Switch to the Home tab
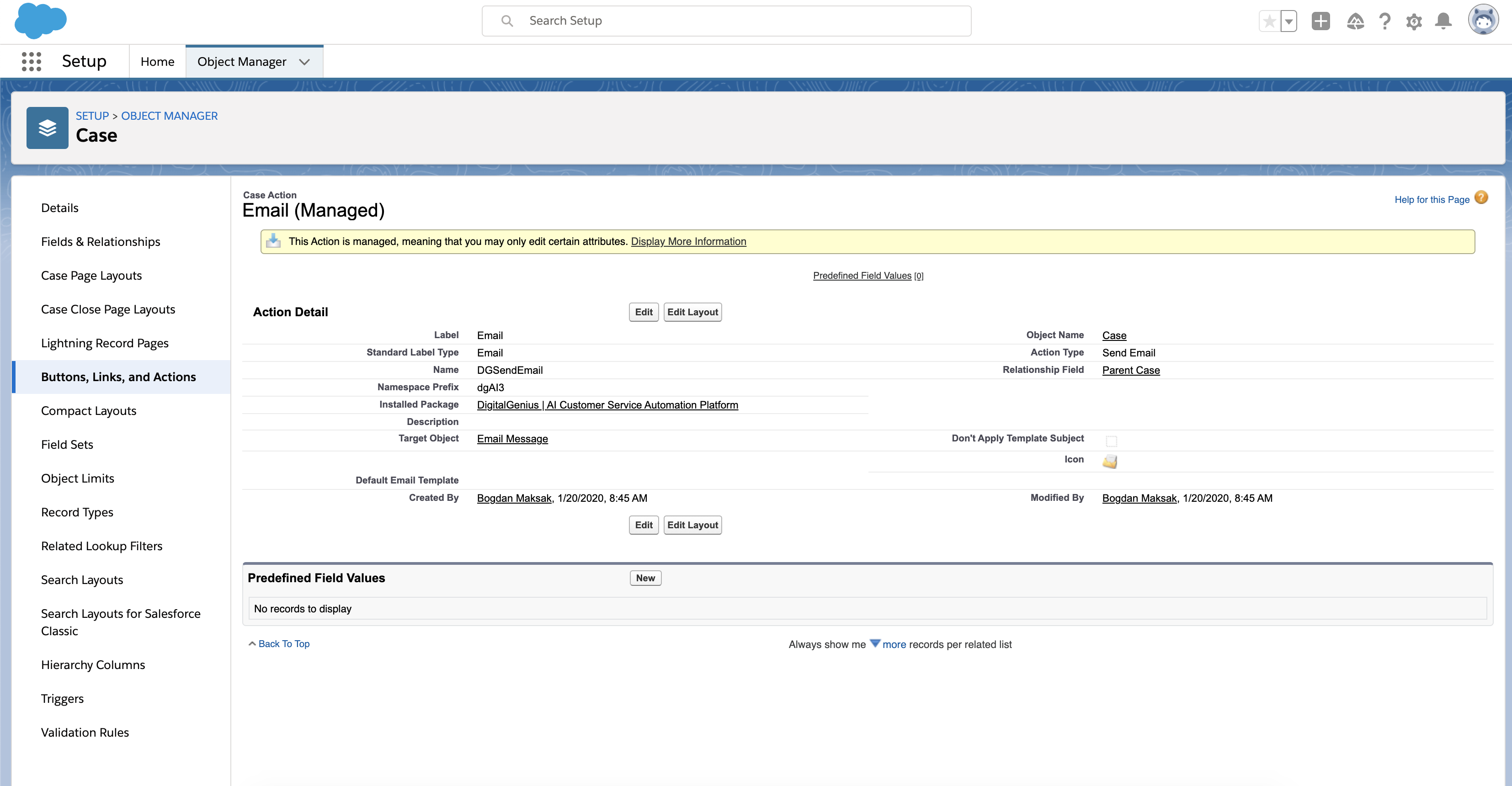Screen dimensions: 1512x786 (x=157, y=62)
